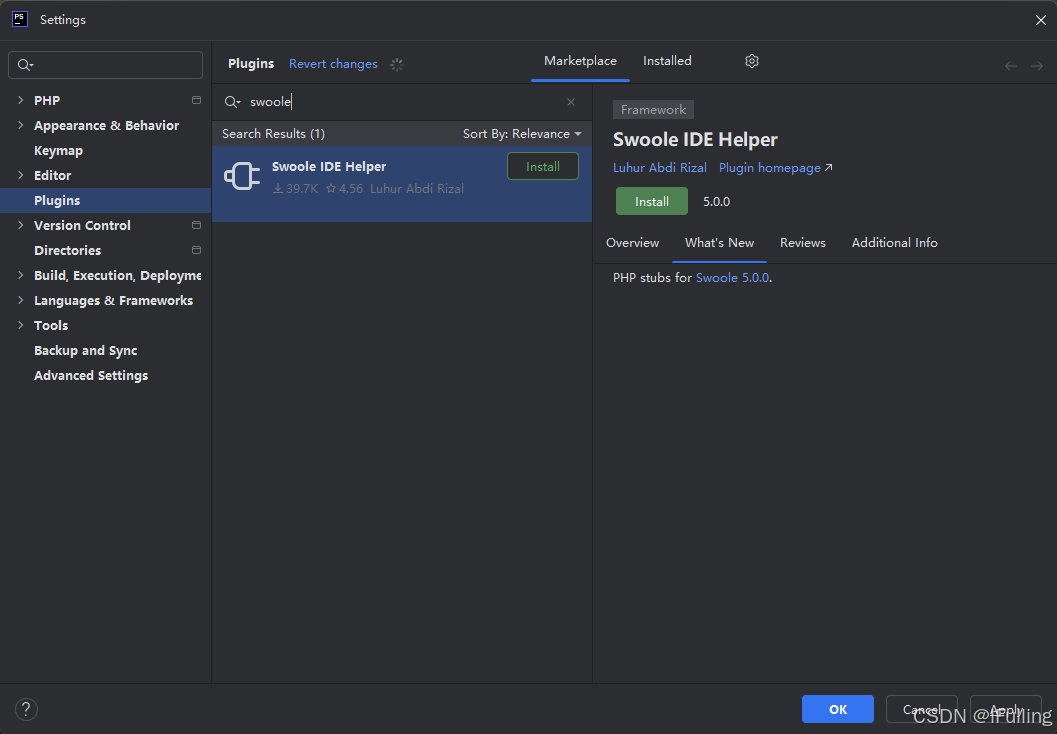Open the Overview tab

click(632, 243)
